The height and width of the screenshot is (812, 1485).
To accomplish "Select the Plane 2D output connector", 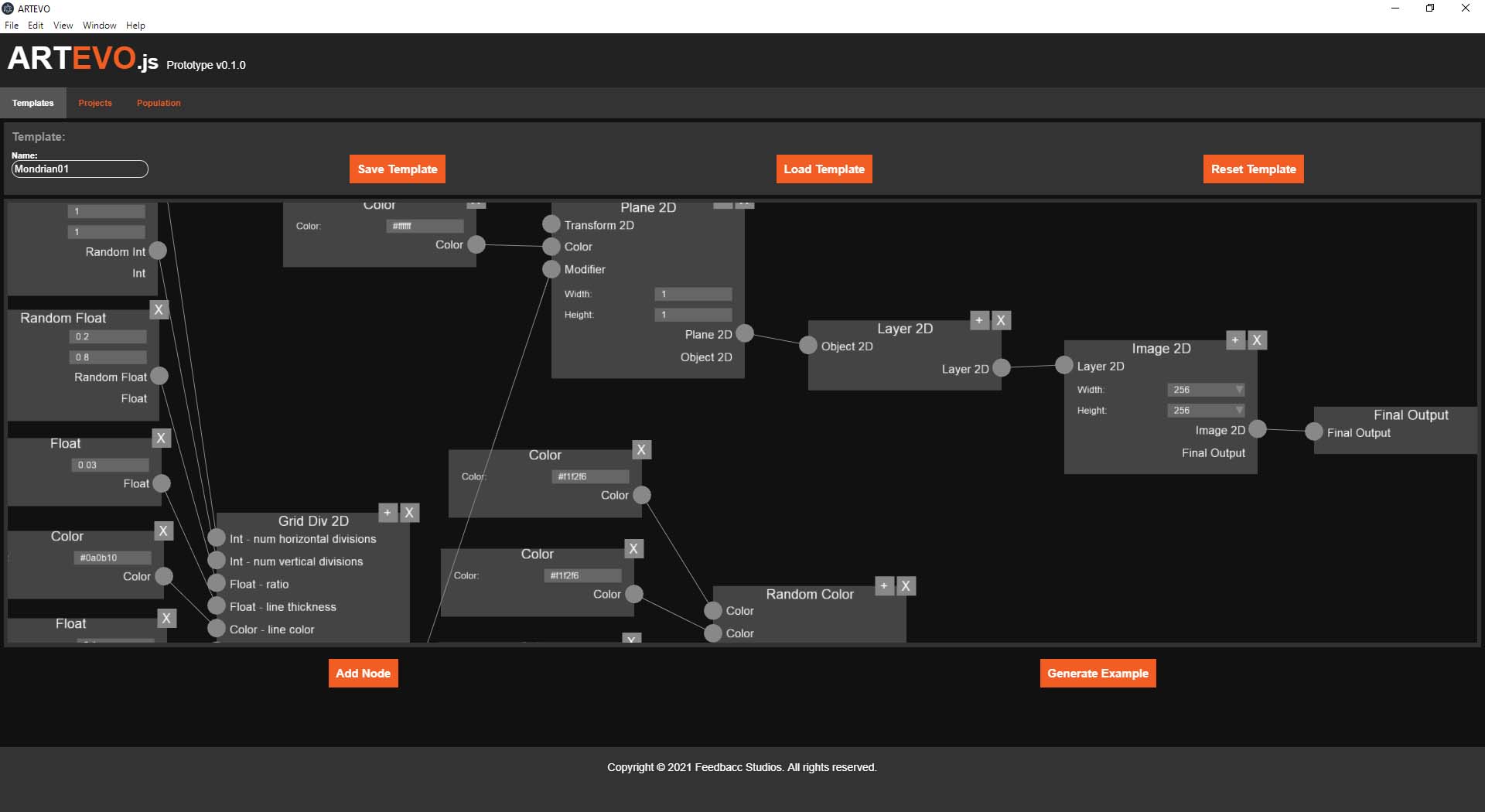I will click(x=745, y=333).
